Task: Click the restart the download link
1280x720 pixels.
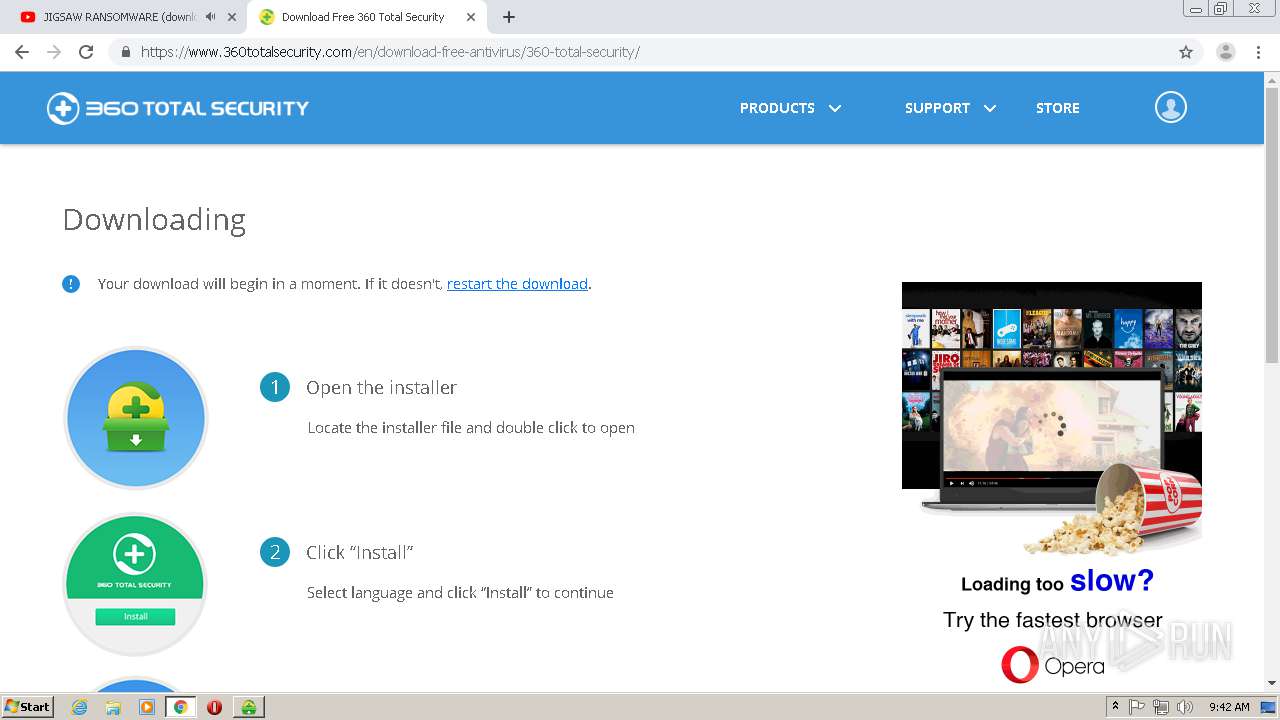Action: [x=517, y=284]
